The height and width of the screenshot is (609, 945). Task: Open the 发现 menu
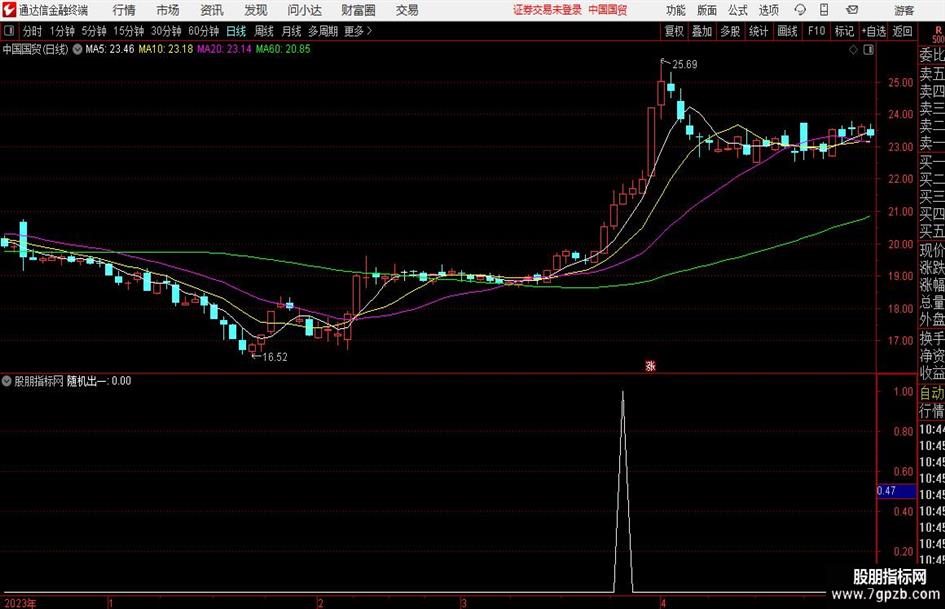click(x=256, y=10)
